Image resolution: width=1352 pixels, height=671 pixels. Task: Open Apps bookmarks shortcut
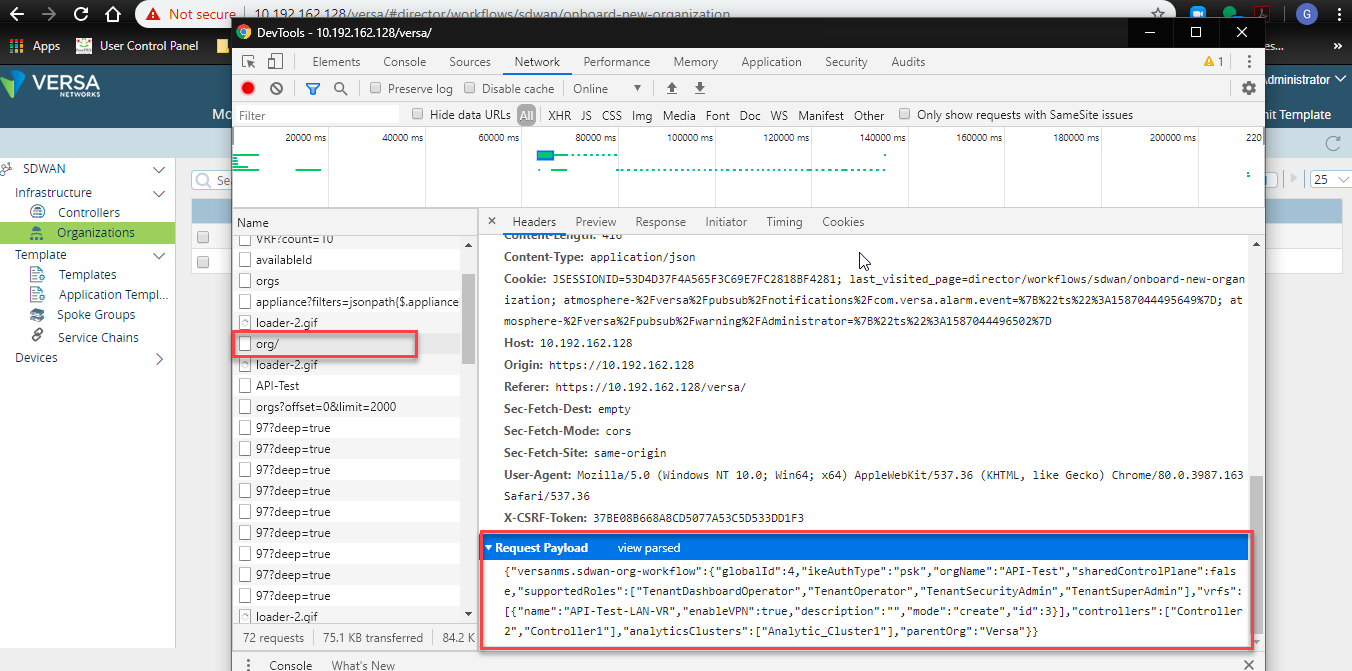coord(36,46)
